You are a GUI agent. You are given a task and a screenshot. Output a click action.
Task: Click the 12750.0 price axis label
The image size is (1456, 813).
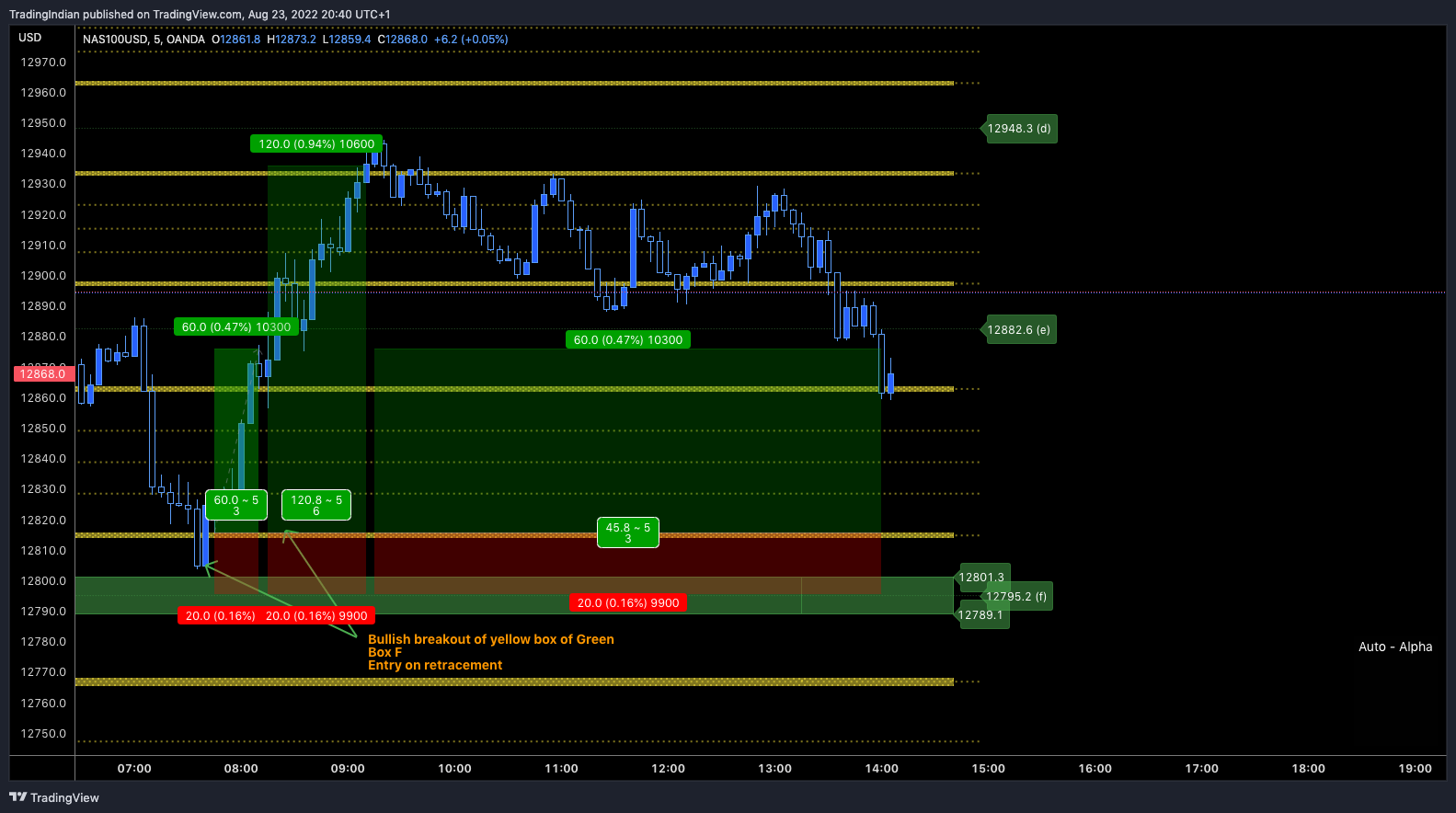(x=43, y=734)
